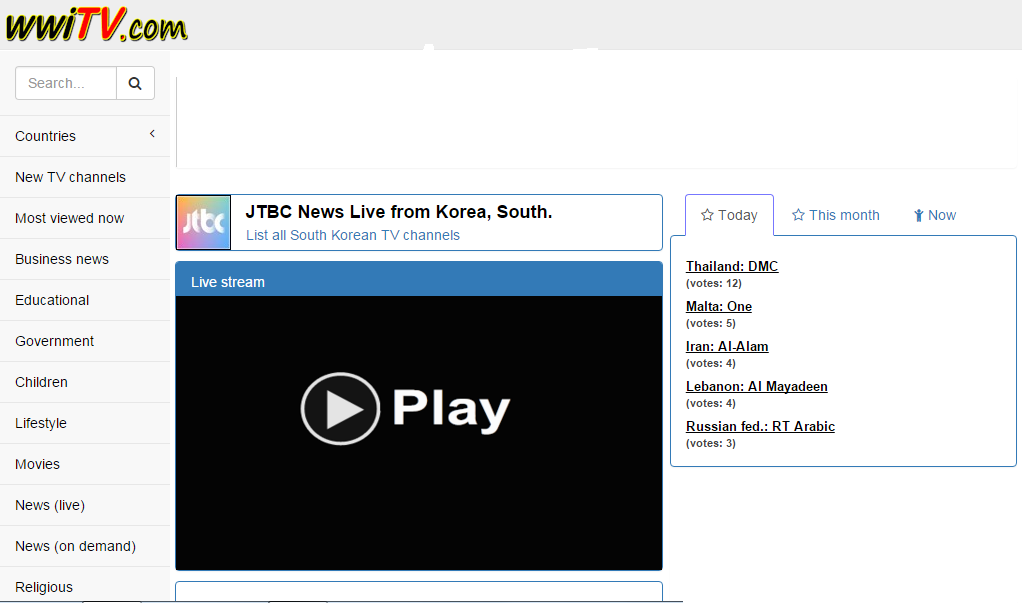
Task: Click the JTBC News Live from Korea heading
Action: [399, 212]
